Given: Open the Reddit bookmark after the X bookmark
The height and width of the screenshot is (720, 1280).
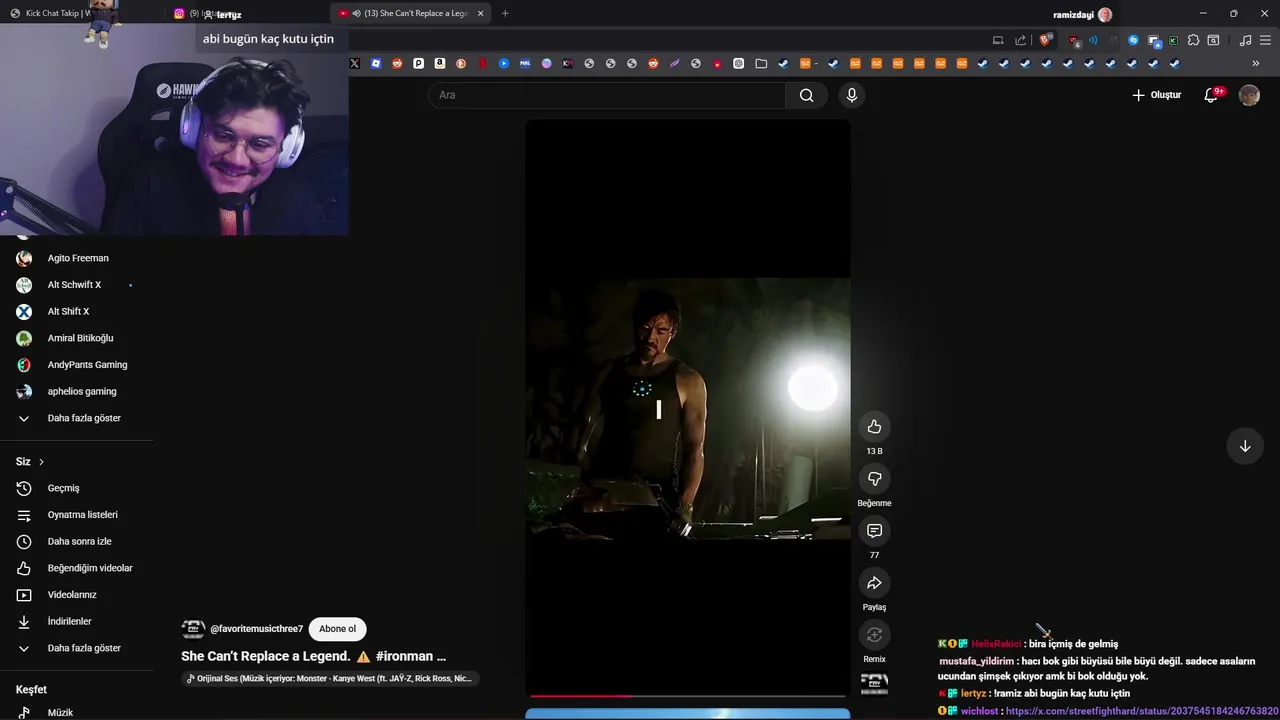Looking at the screenshot, I should (x=397, y=63).
